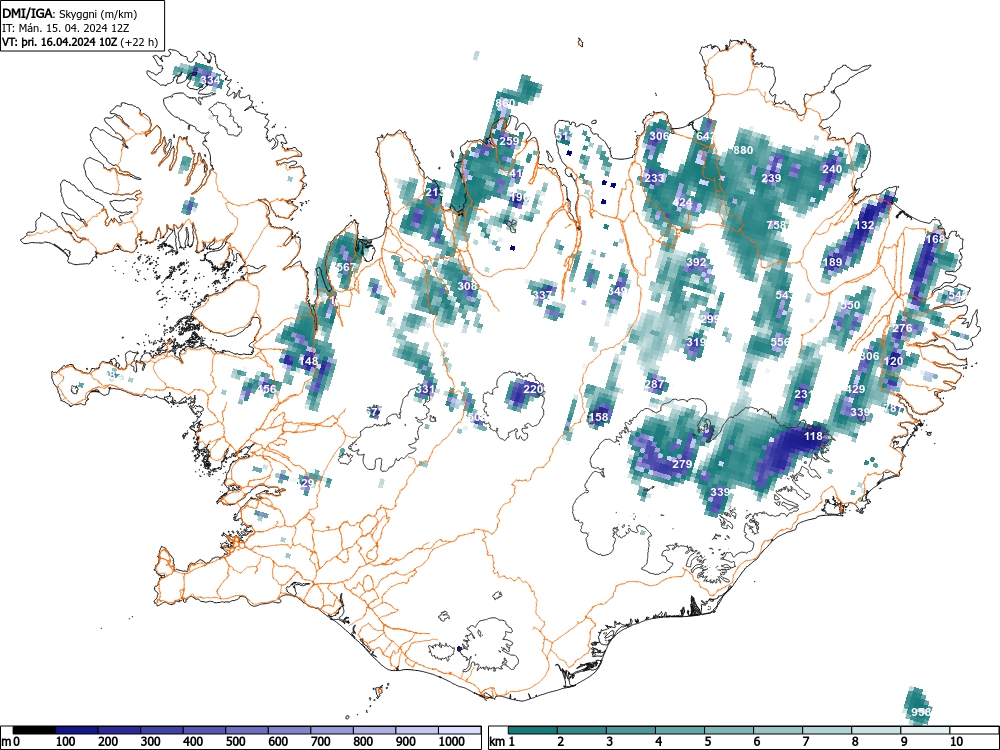Select the teal swatch between km 5 and 6
The width and height of the screenshot is (1000, 750).
(x=729, y=730)
